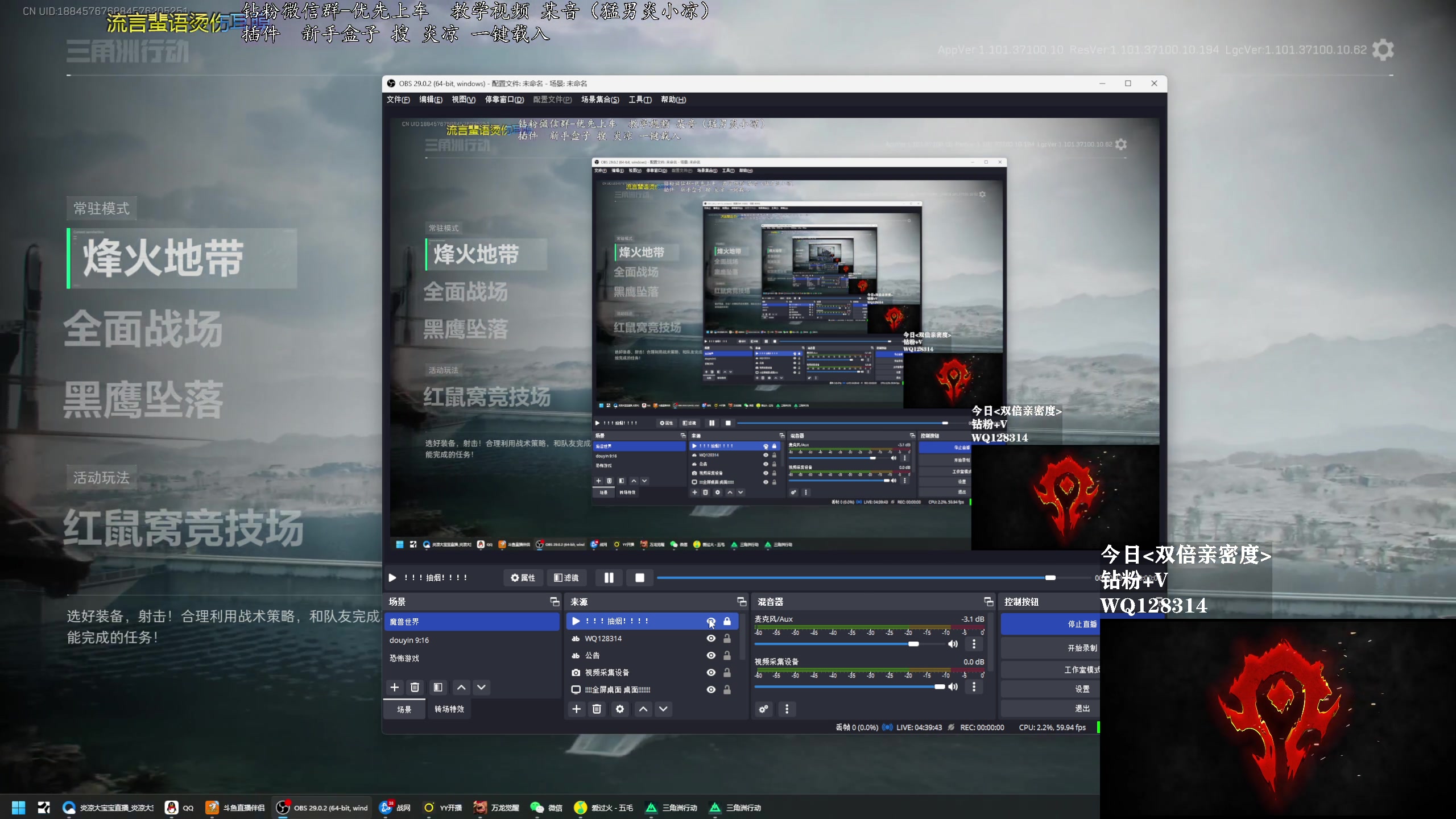Select the 恐怖游戏 scene
The height and width of the screenshot is (819, 1456).
(x=472, y=658)
